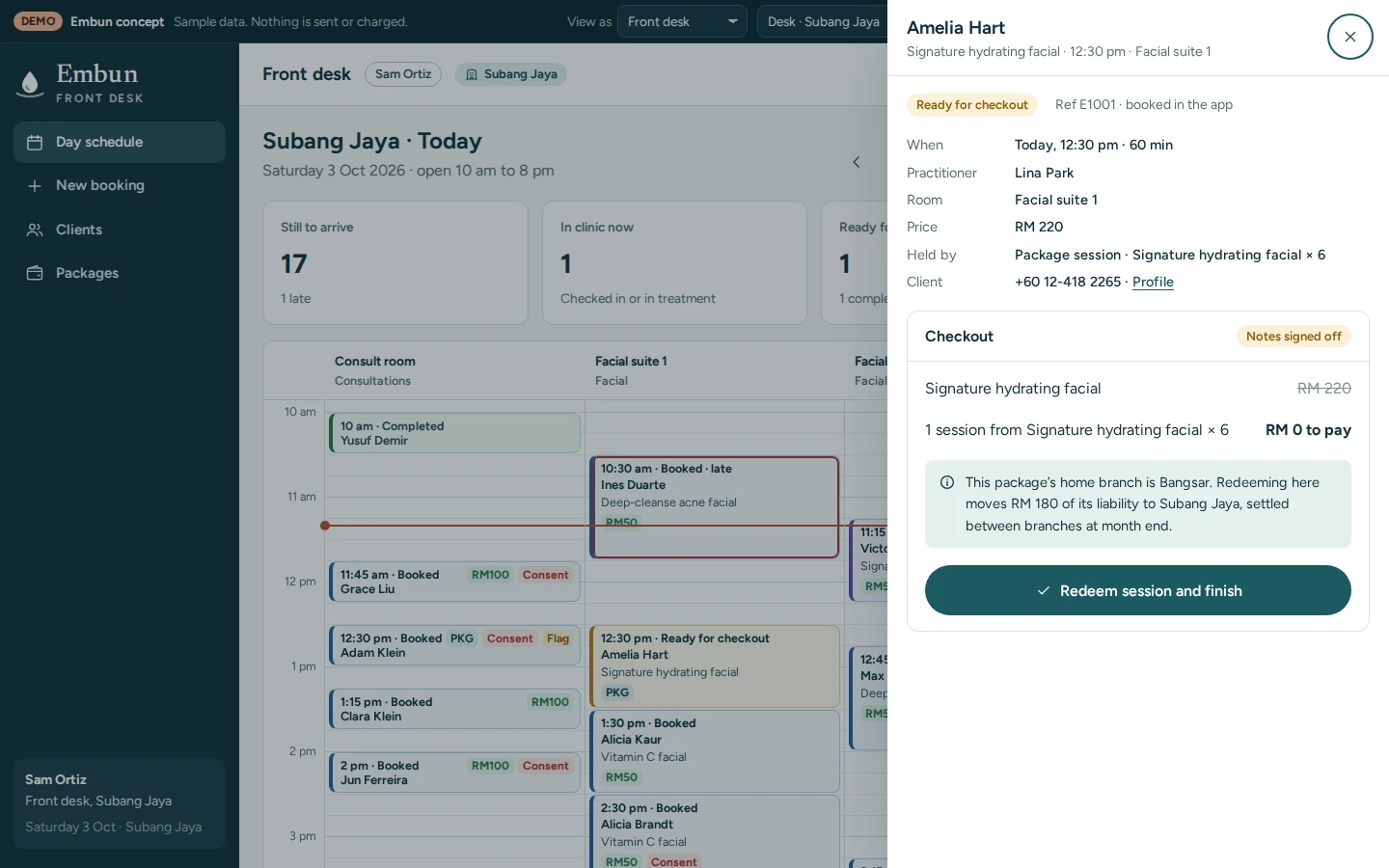Open the Desk · Subang Jaya selector

click(x=823, y=21)
